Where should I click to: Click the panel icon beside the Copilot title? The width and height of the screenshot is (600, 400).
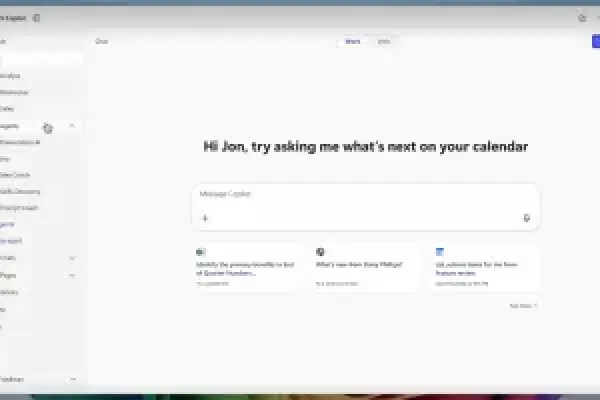tap(36, 18)
